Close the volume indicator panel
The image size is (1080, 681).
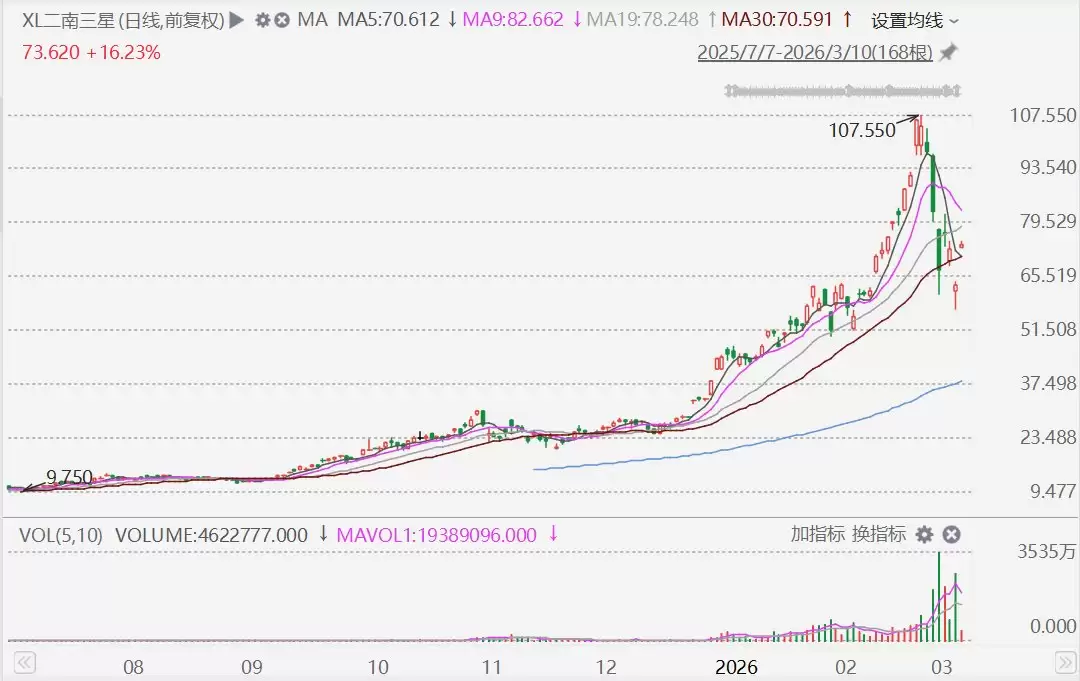(951, 535)
